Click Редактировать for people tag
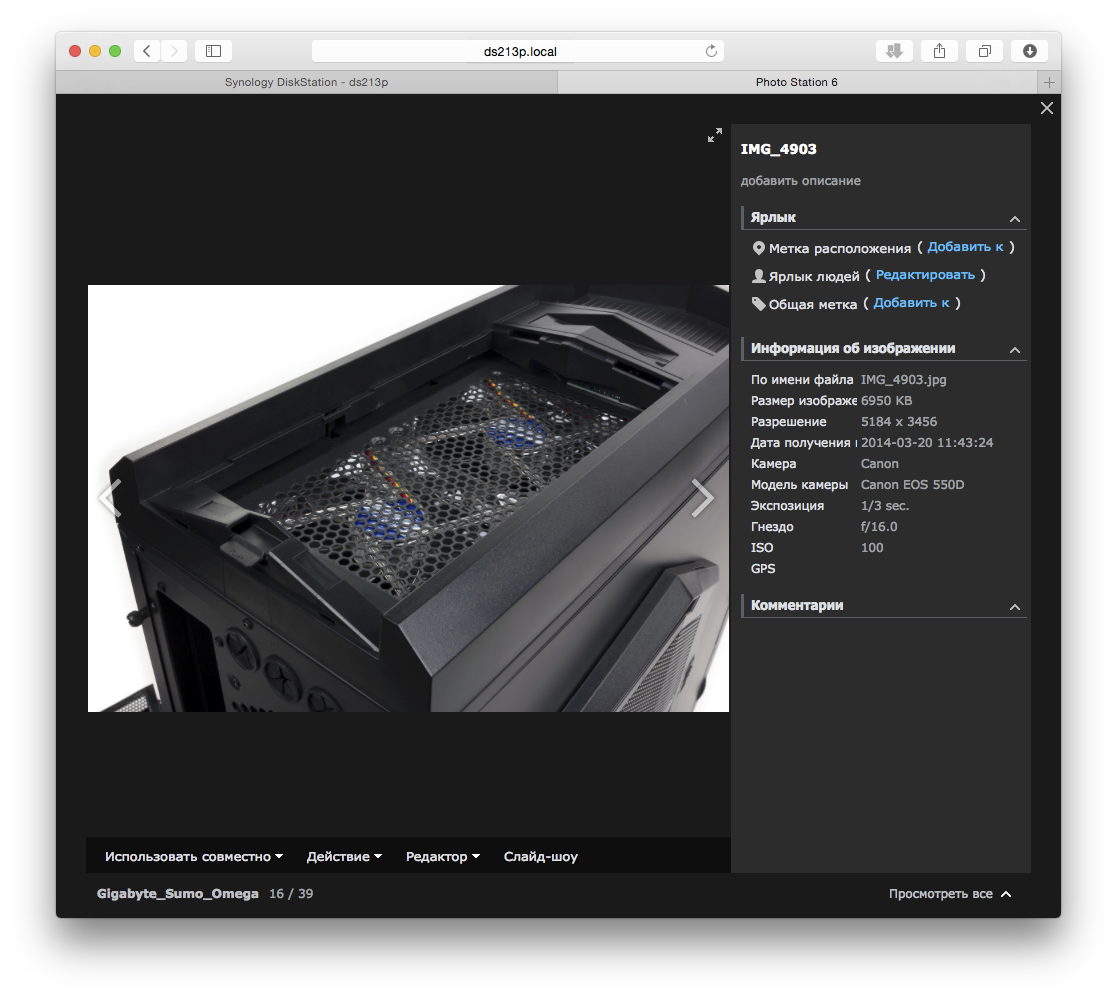 click(925, 274)
